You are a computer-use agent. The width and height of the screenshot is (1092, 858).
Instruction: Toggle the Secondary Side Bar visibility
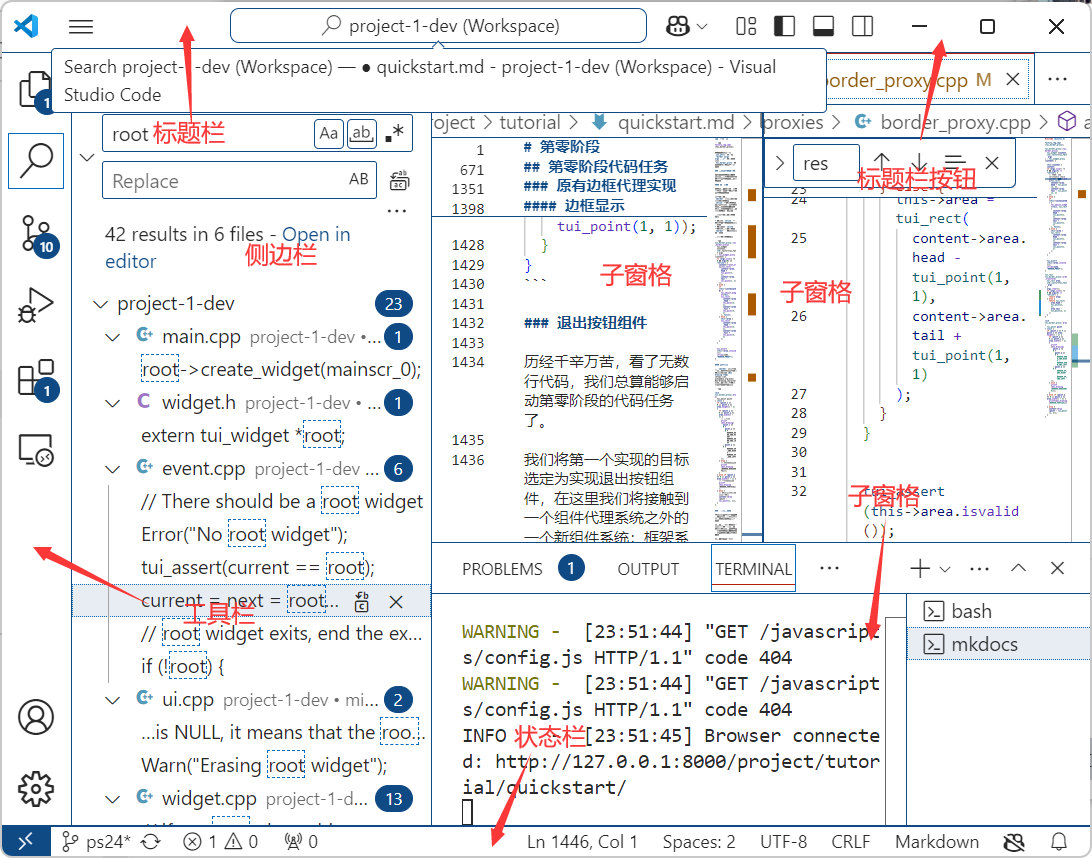[863, 26]
